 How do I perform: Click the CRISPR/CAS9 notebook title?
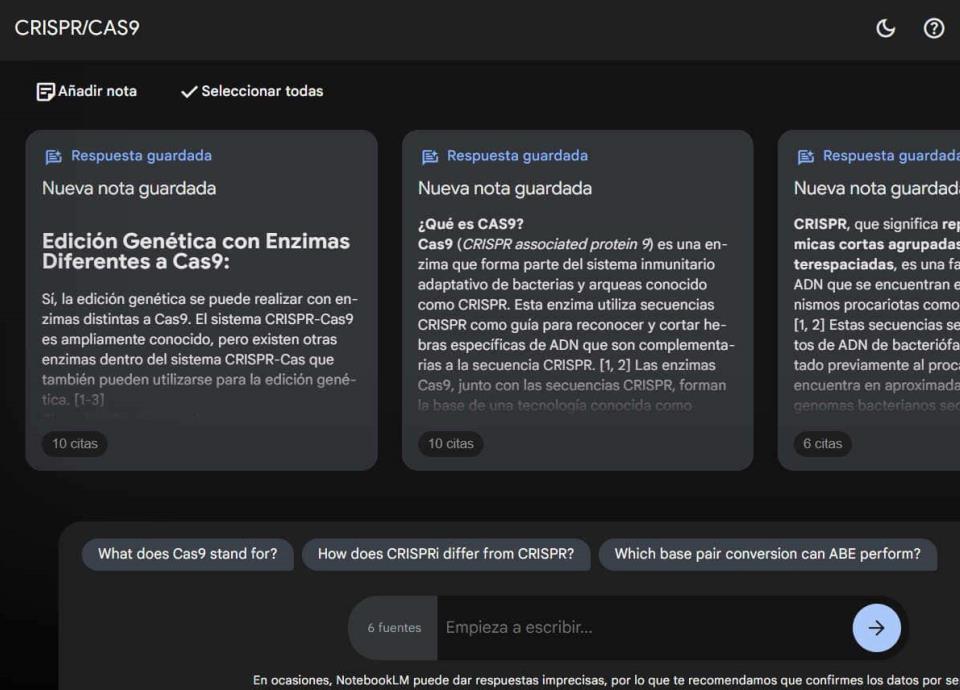point(77,28)
